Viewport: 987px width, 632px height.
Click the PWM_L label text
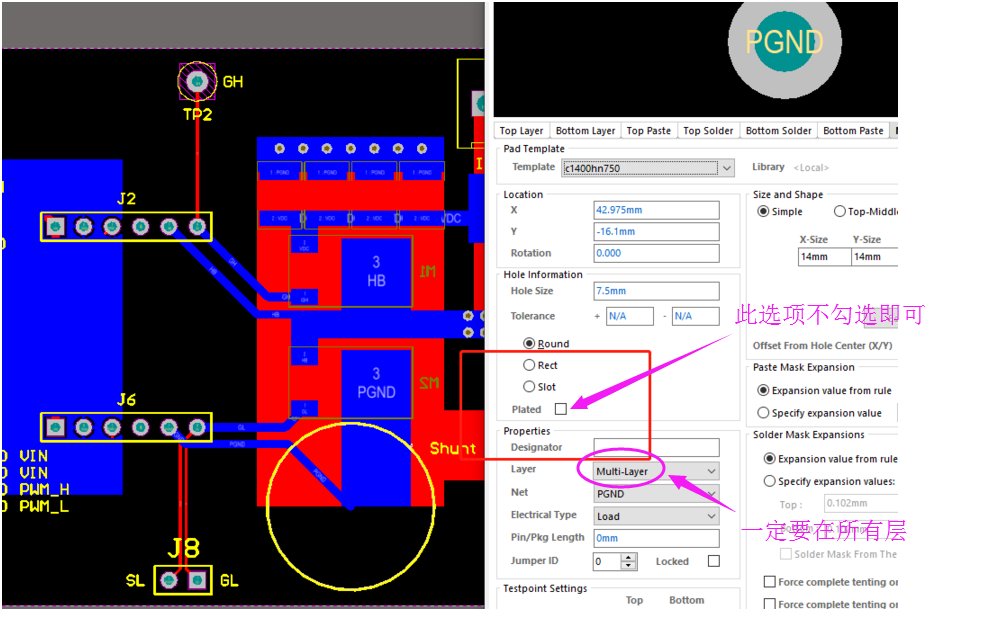(44, 506)
